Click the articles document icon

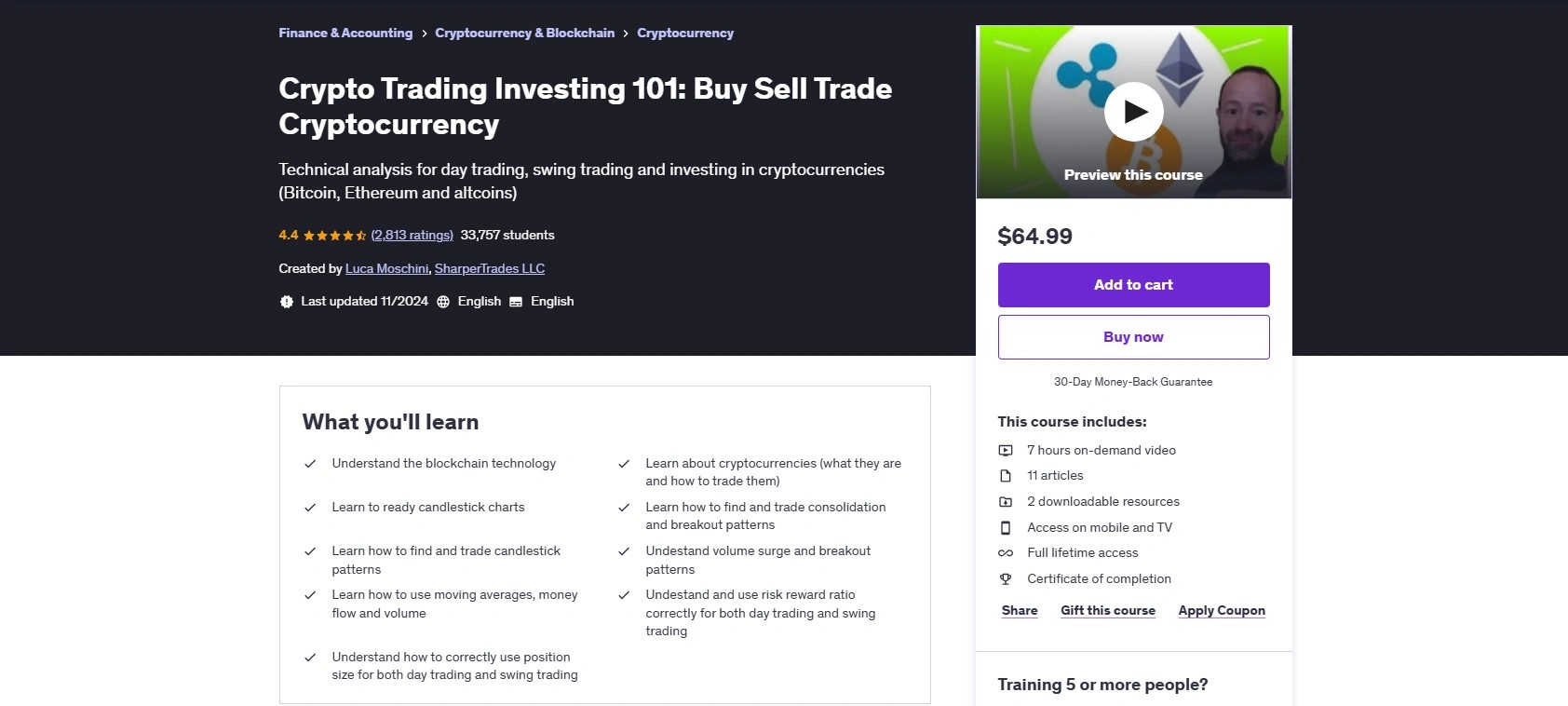pos(1006,476)
